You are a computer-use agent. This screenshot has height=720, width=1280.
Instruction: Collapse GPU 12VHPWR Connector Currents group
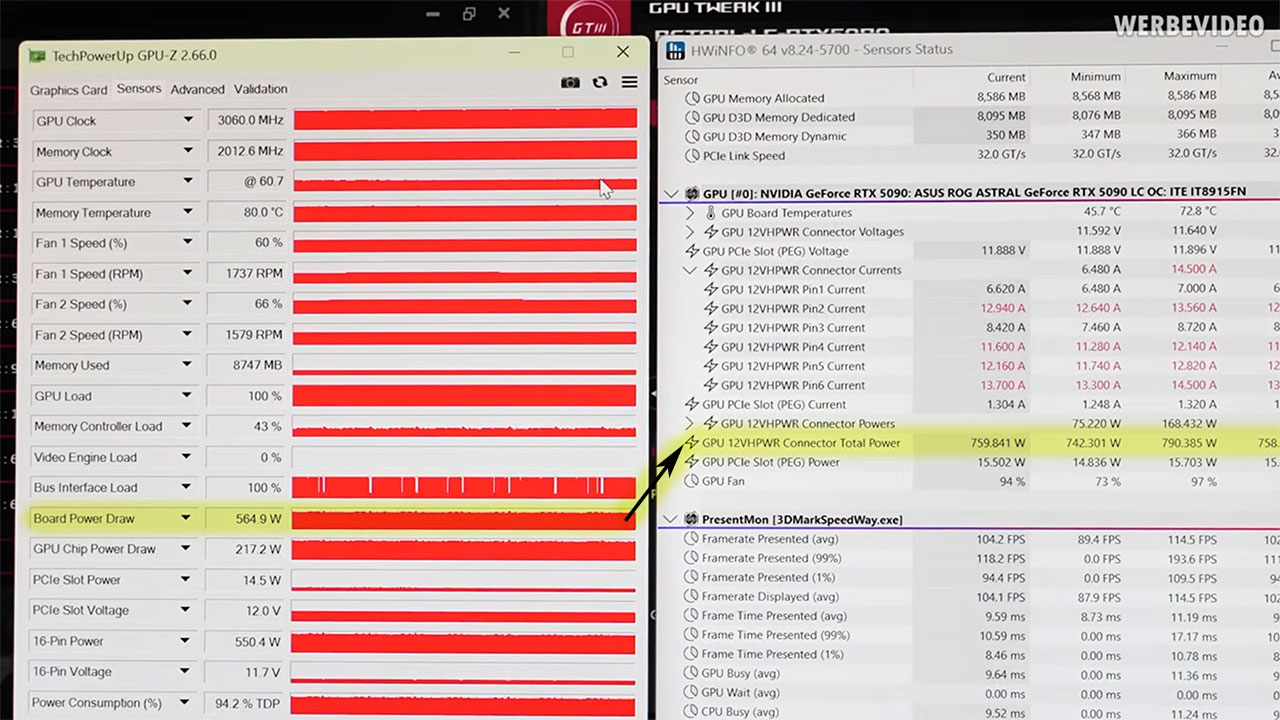(x=690, y=270)
